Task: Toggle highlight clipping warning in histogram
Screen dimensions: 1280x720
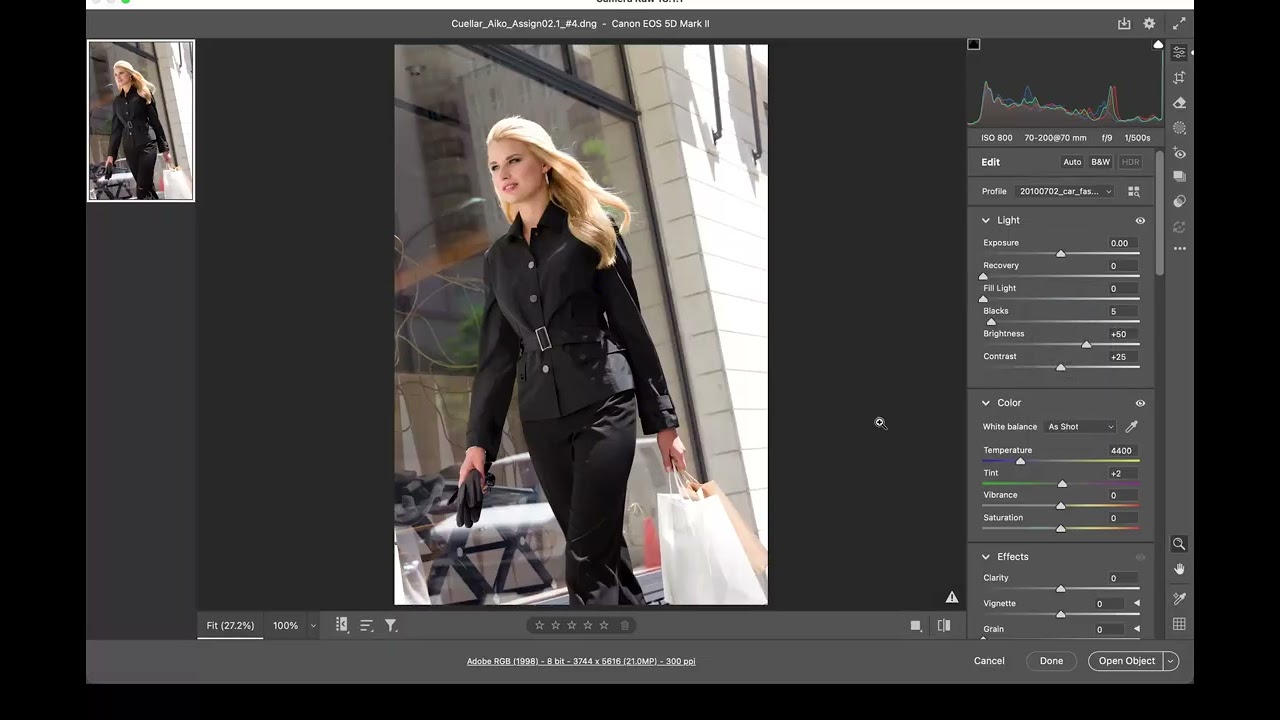Action: (x=1158, y=44)
